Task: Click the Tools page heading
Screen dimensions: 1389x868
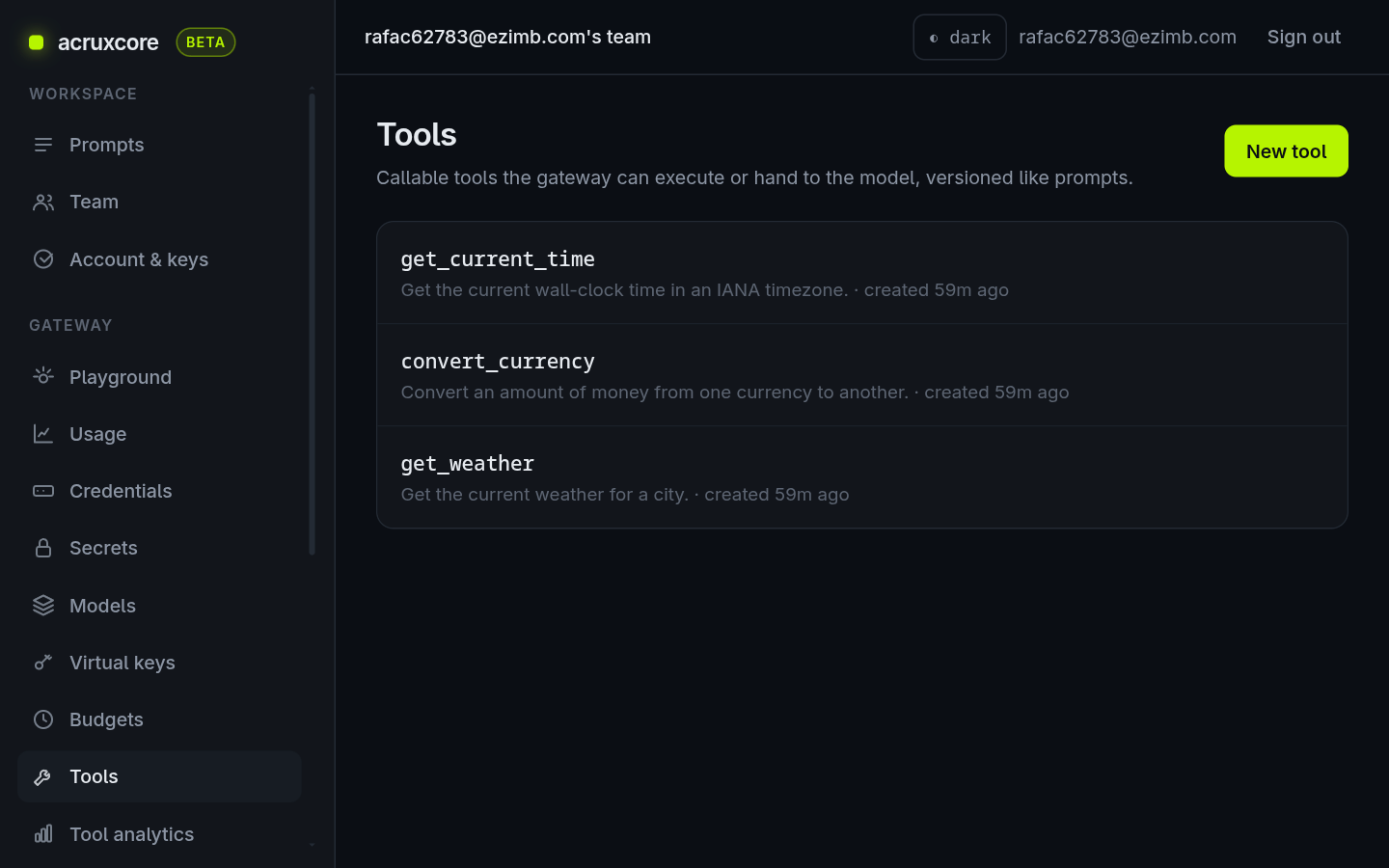Action: [x=417, y=134]
